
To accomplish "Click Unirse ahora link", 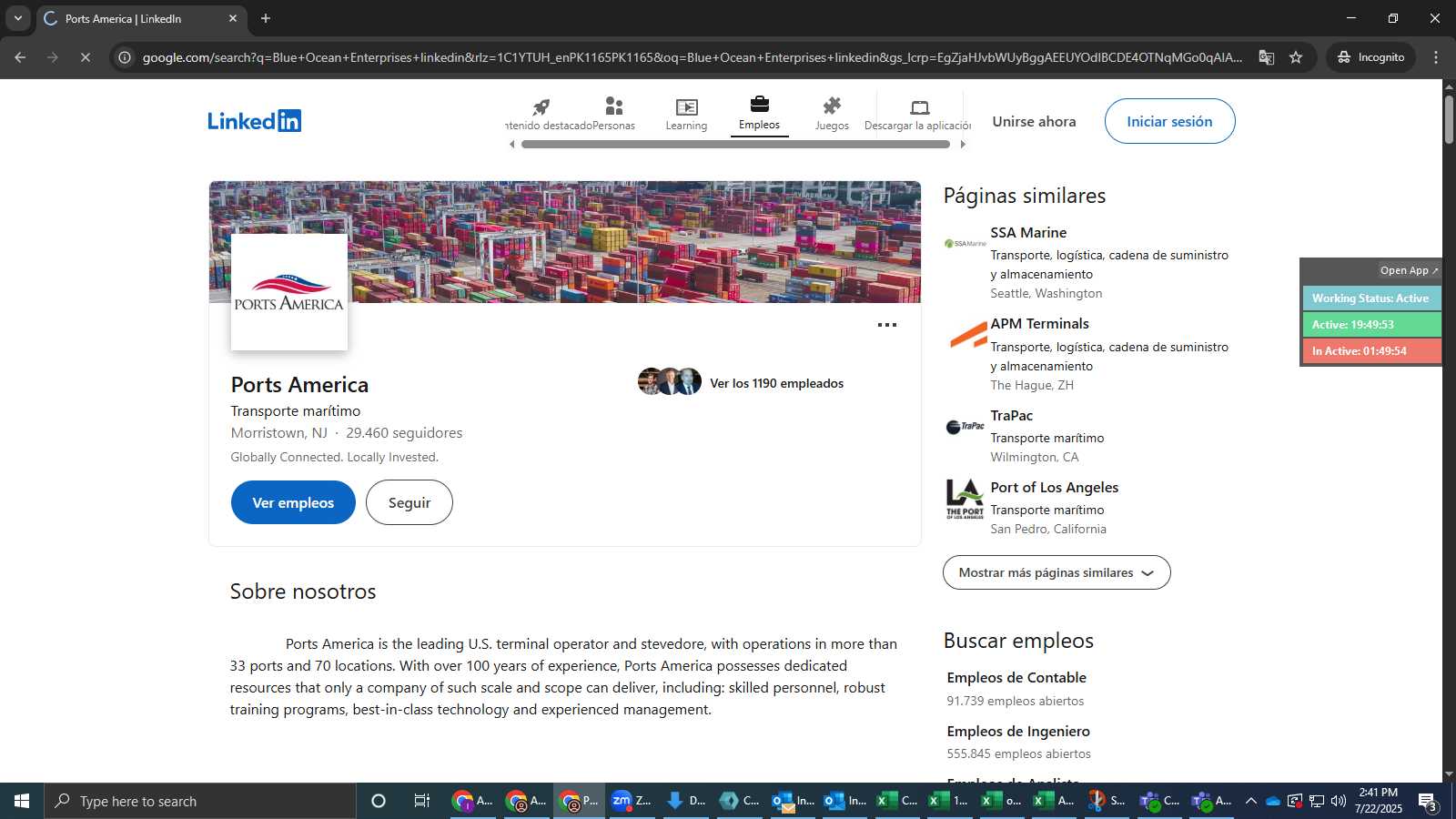I will tap(1034, 121).
